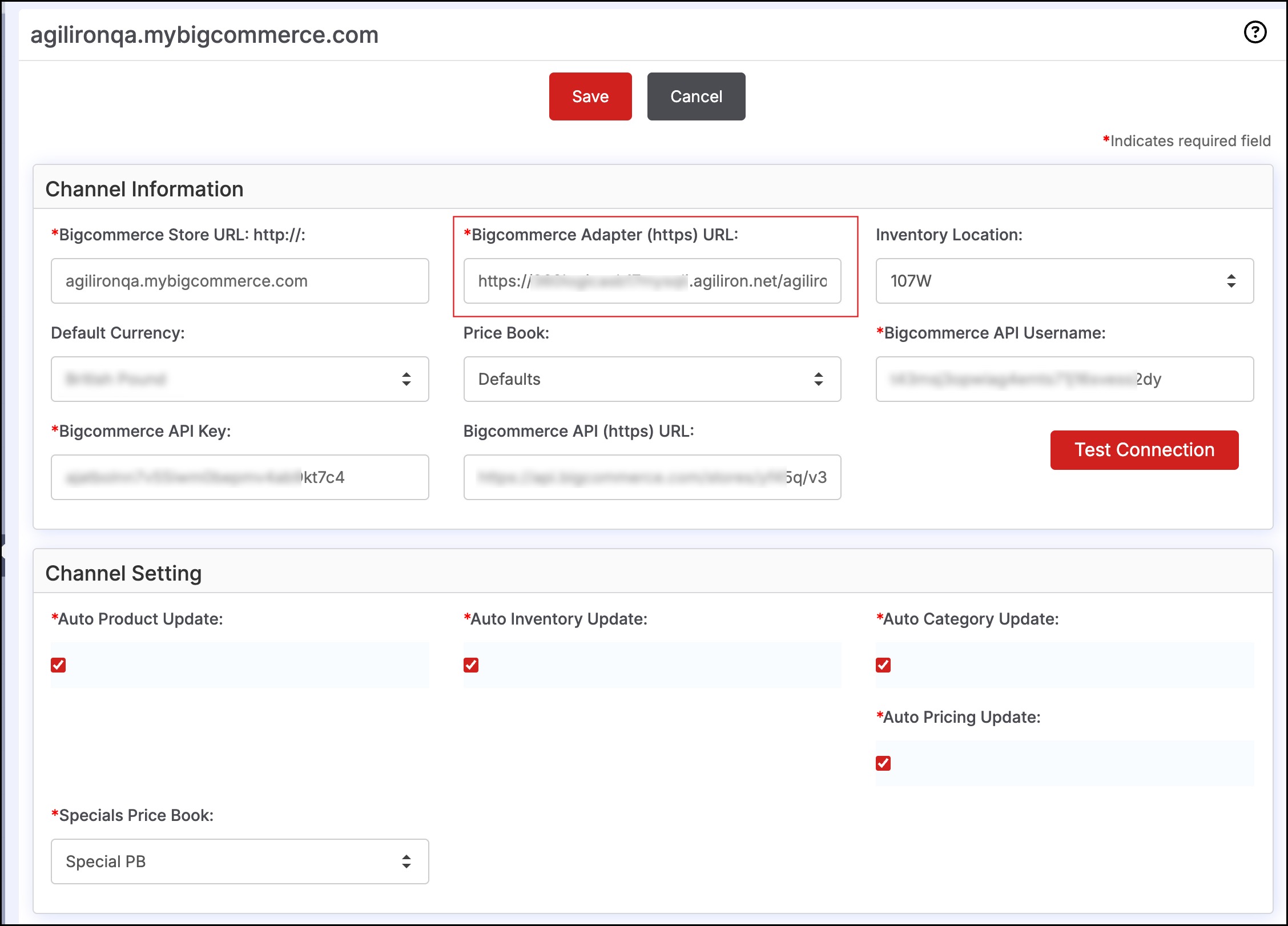Click the Bigcommerce API Key field
The image size is (1288, 926).
pos(240,477)
